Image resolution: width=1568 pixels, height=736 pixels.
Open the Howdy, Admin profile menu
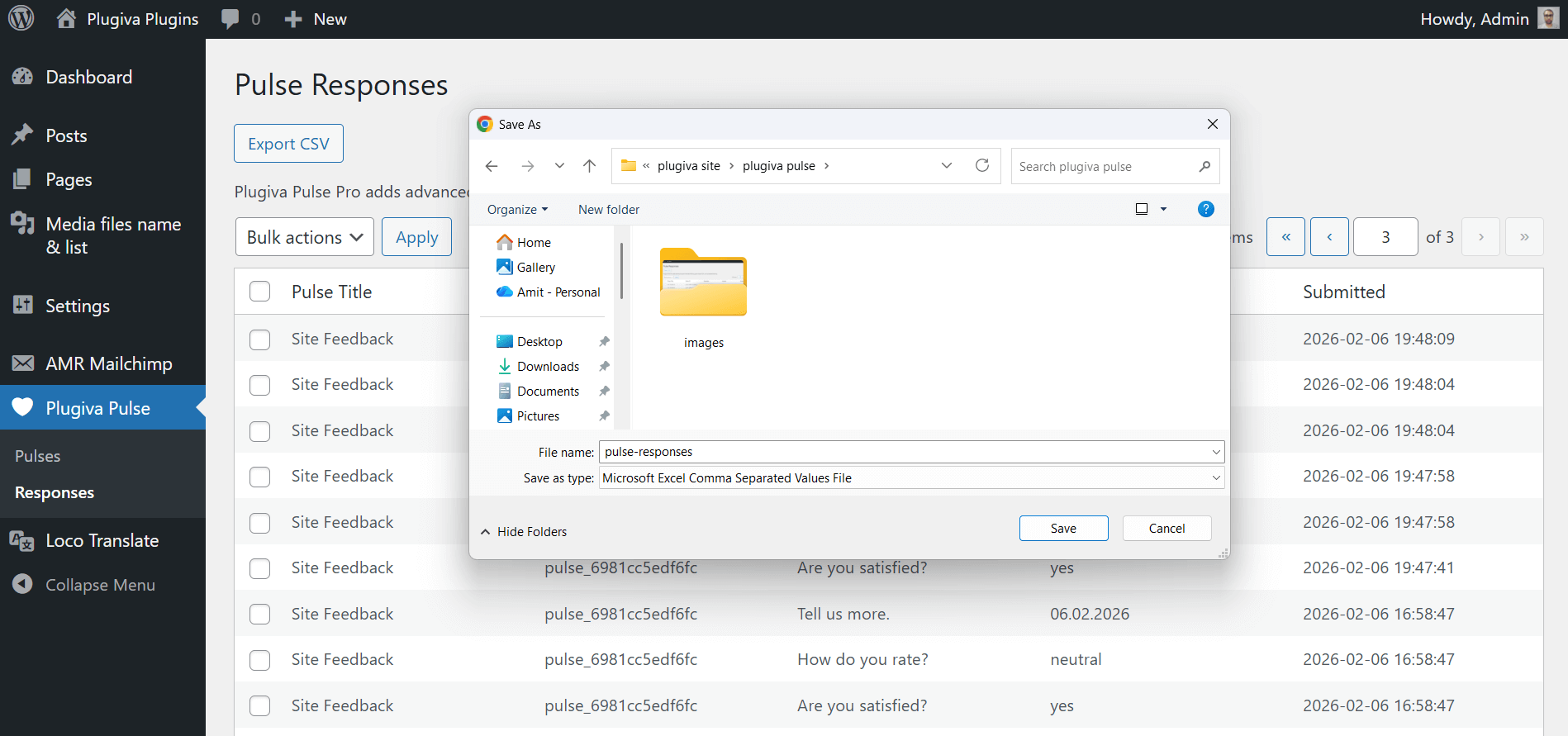(x=1489, y=19)
